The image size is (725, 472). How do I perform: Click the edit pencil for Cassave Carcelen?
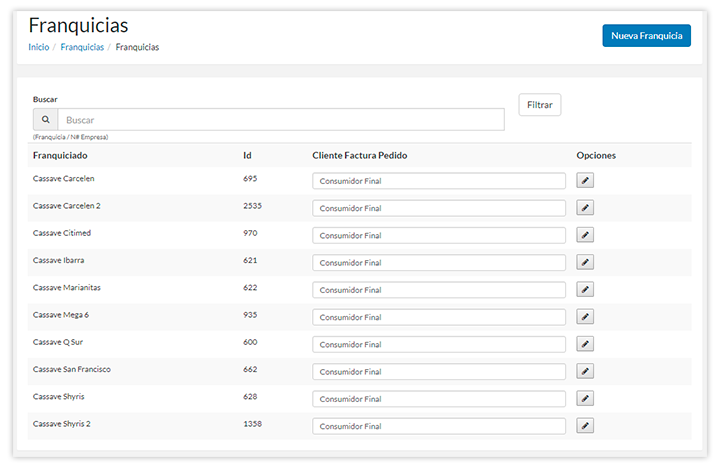[x=586, y=181]
